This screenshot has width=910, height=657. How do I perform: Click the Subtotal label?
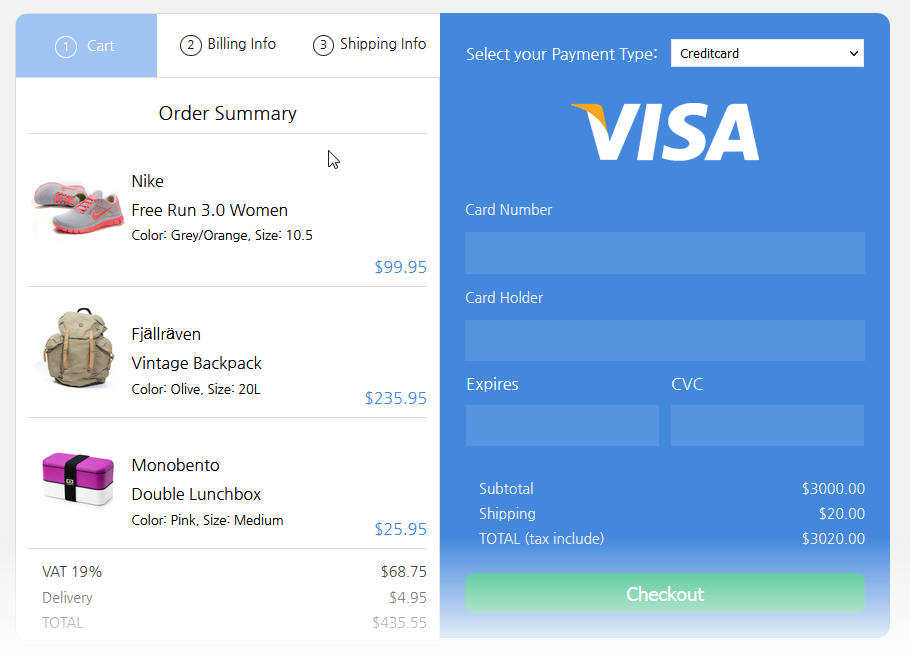point(506,489)
